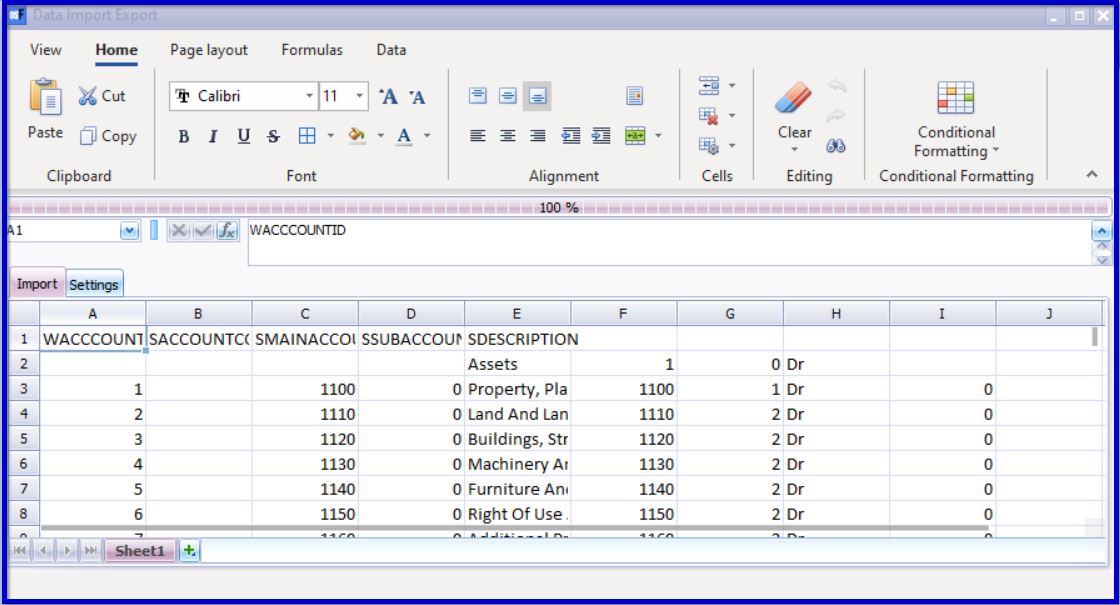The image size is (1120, 605).
Task: Click the wrap text icon
Action: tap(633, 97)
